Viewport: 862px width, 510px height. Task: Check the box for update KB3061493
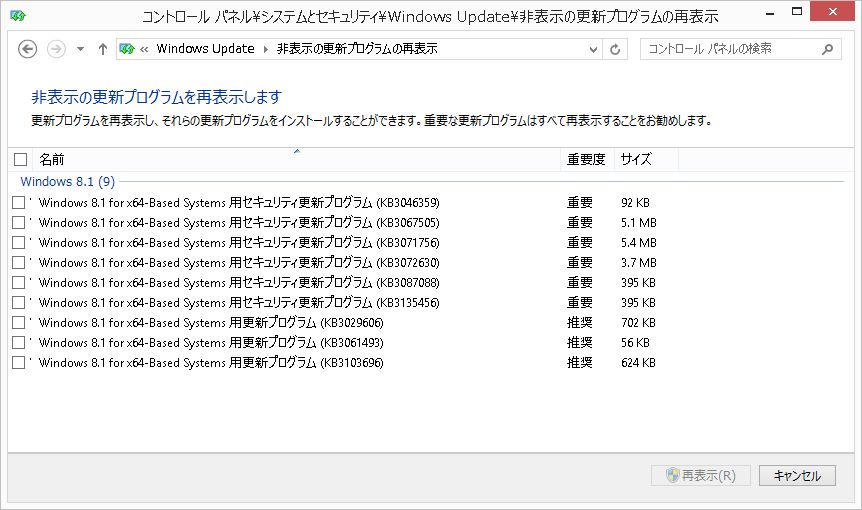[19, 342]
